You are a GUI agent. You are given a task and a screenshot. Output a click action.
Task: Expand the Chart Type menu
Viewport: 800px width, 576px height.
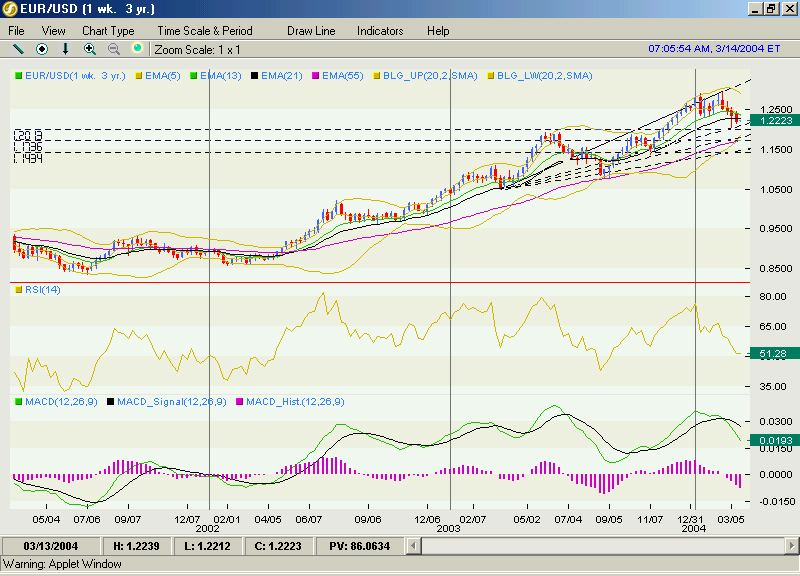point(108,31)
